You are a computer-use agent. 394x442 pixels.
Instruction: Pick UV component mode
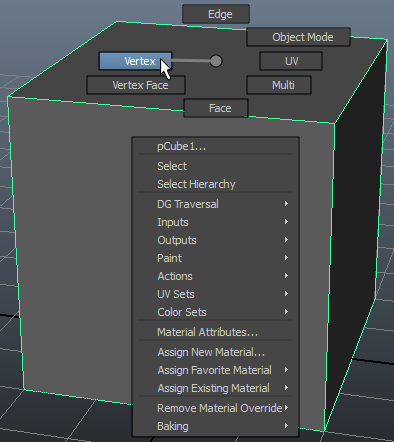291,61
